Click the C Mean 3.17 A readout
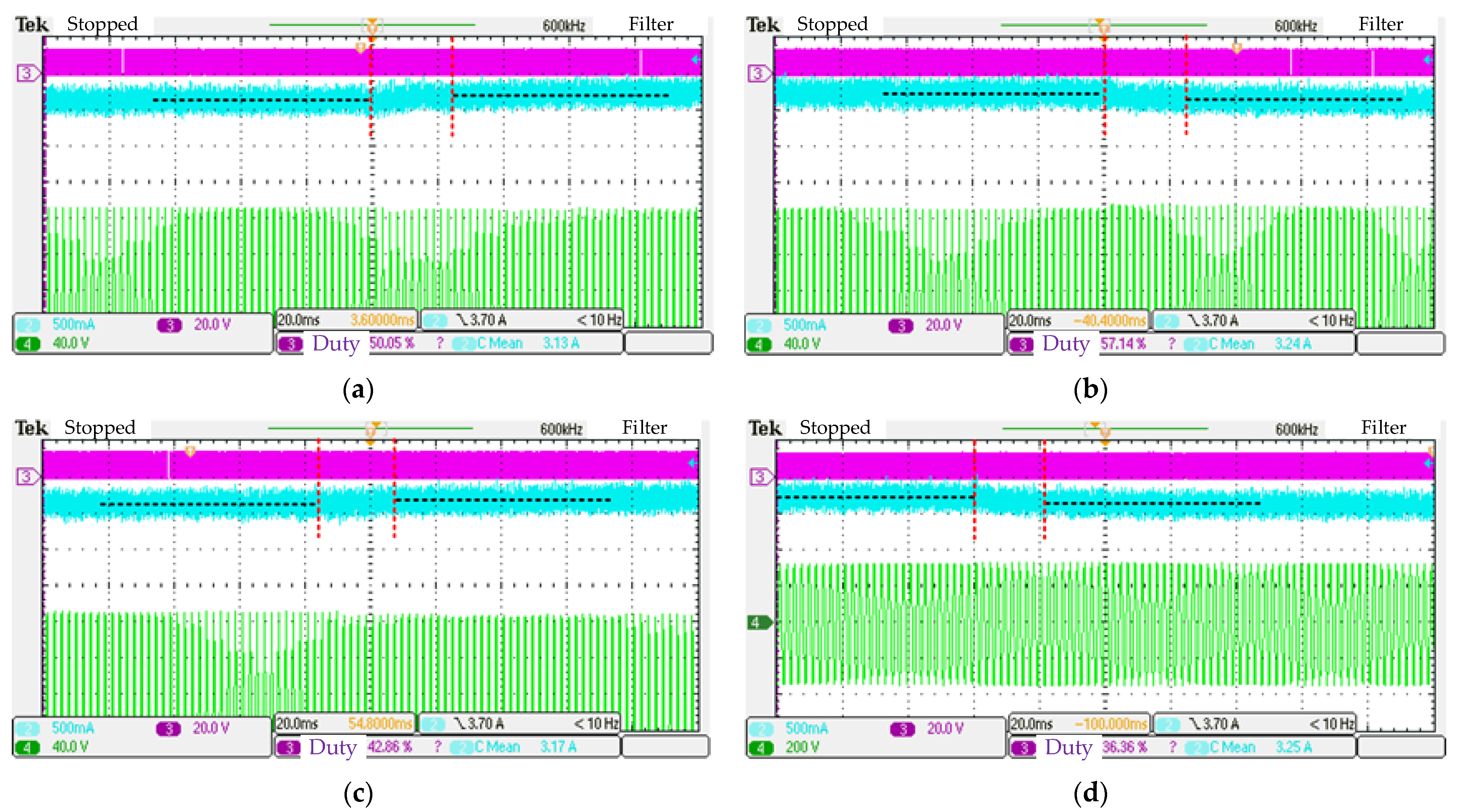The image size is (1457, 812). coord(558,747)
